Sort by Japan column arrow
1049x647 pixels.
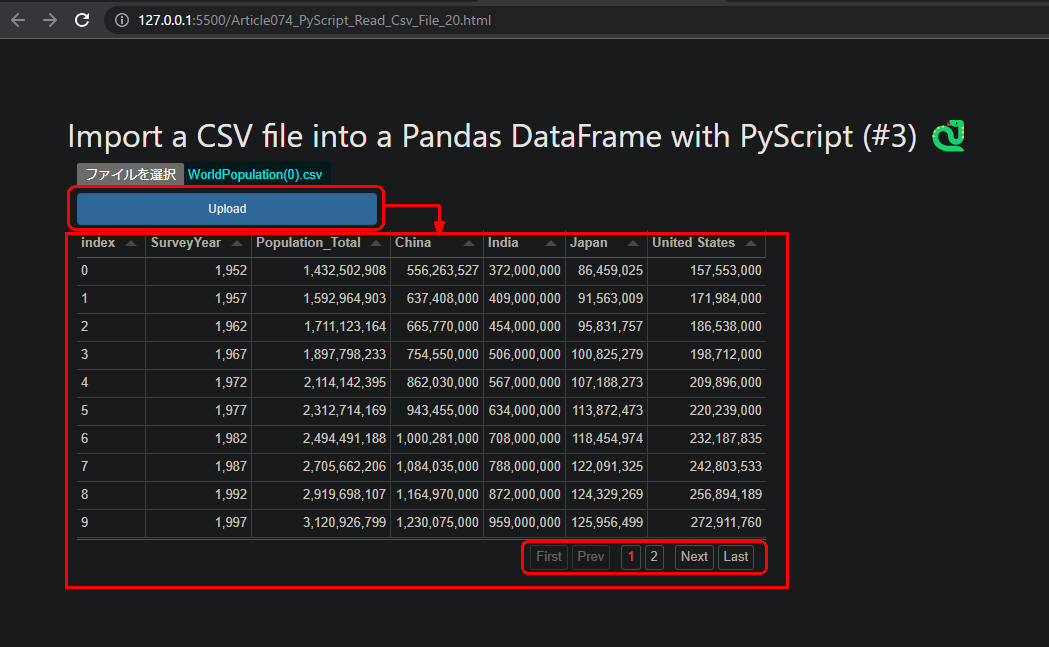pos(633,244)
